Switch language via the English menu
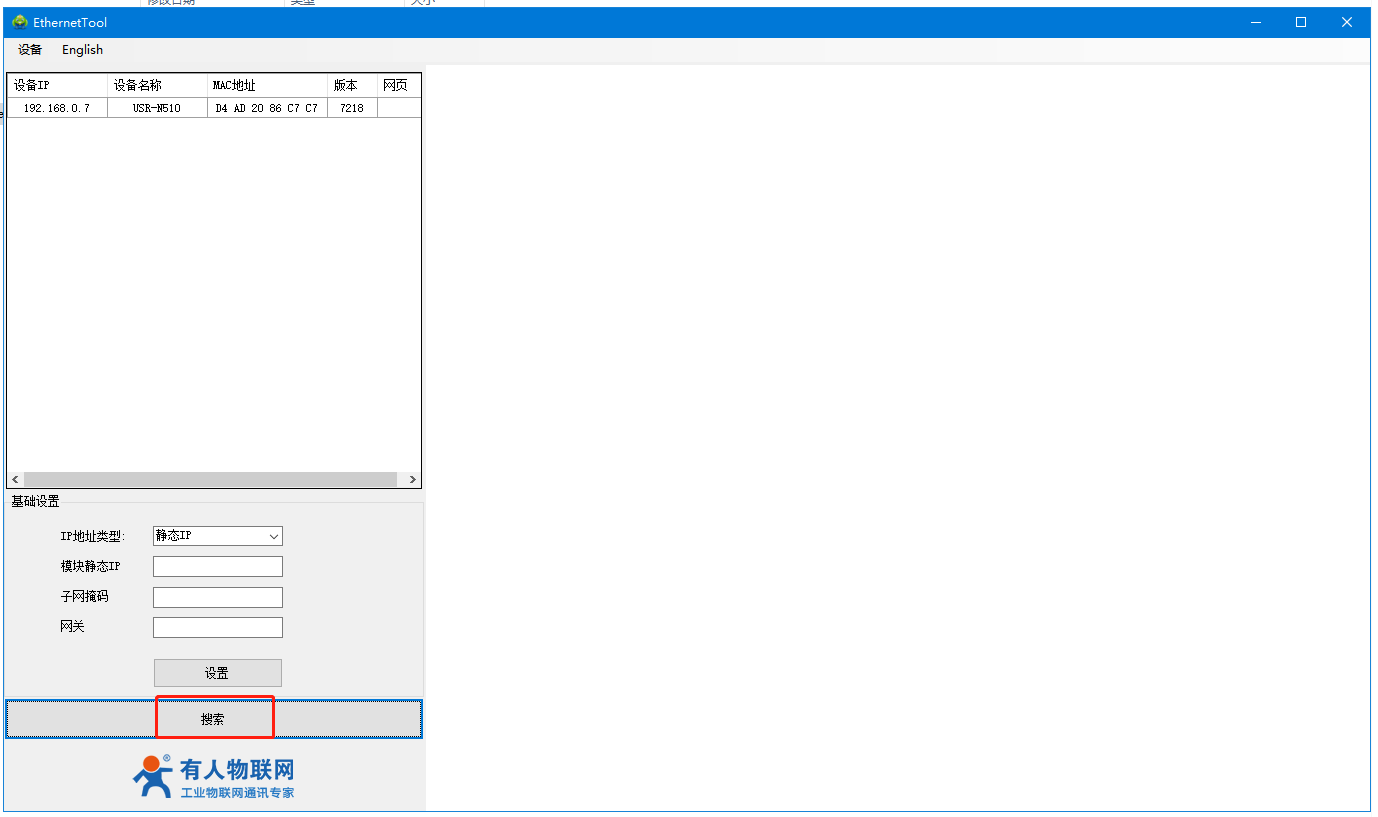This screenshot has height=817, width=1378. pos(82,50)
